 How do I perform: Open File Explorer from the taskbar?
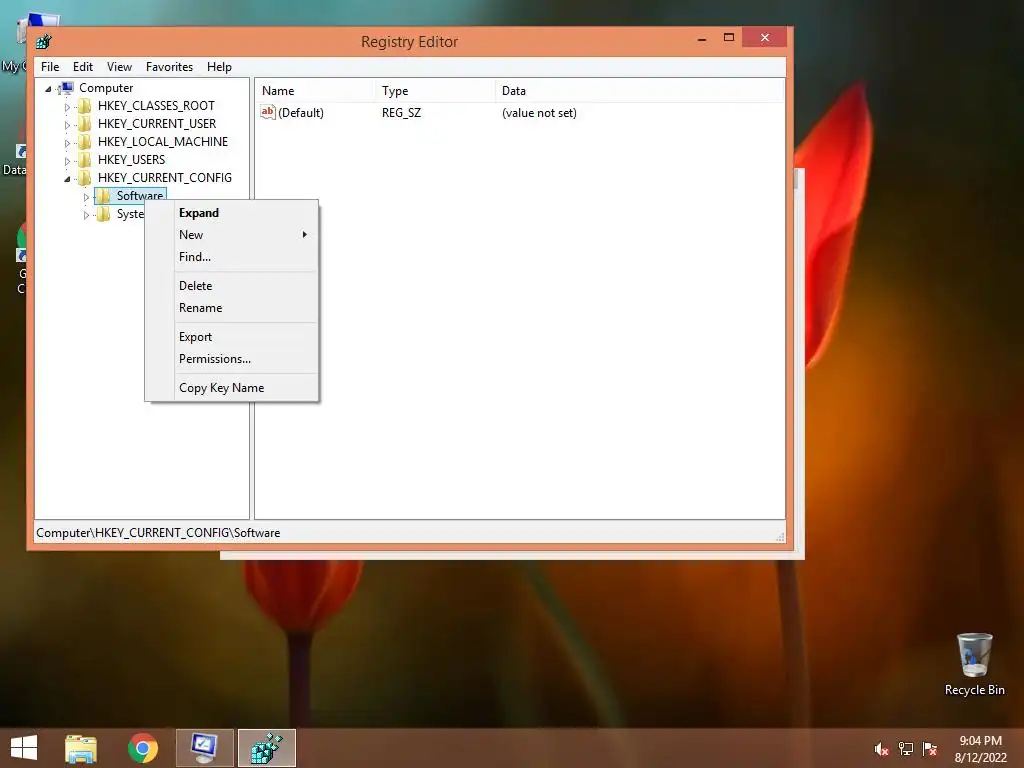point(81,748)
